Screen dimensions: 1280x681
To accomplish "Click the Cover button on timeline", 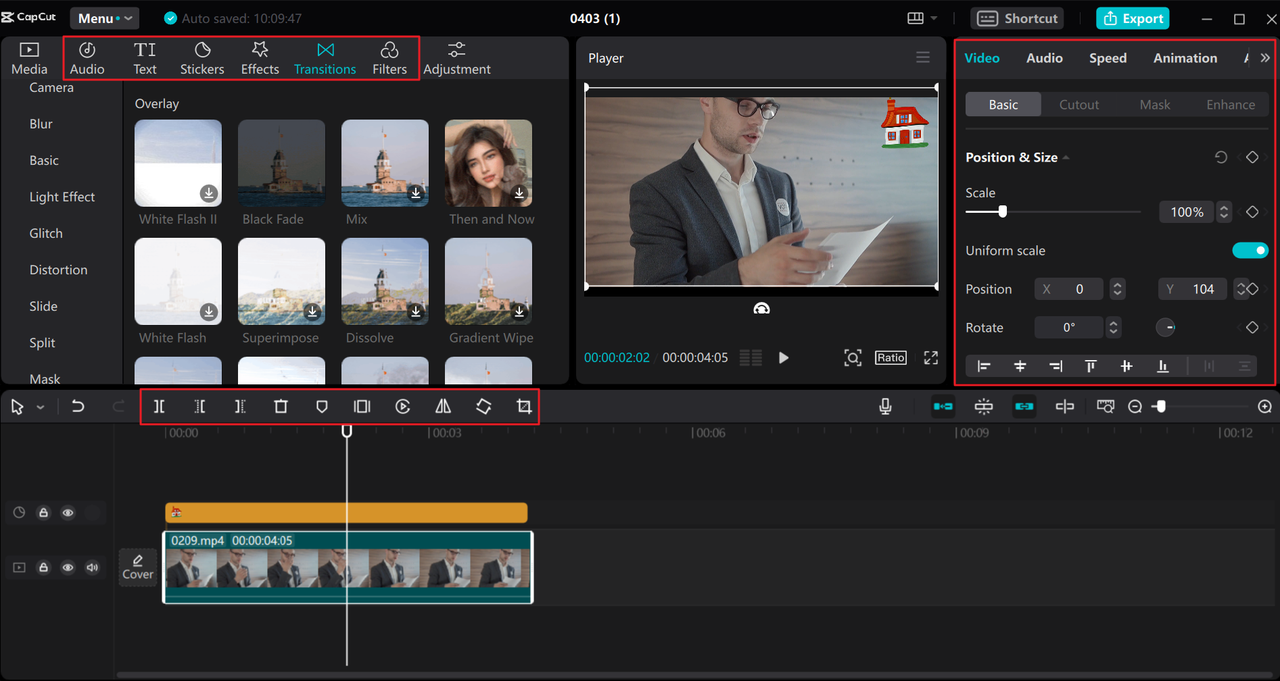I will click(138, 567).
